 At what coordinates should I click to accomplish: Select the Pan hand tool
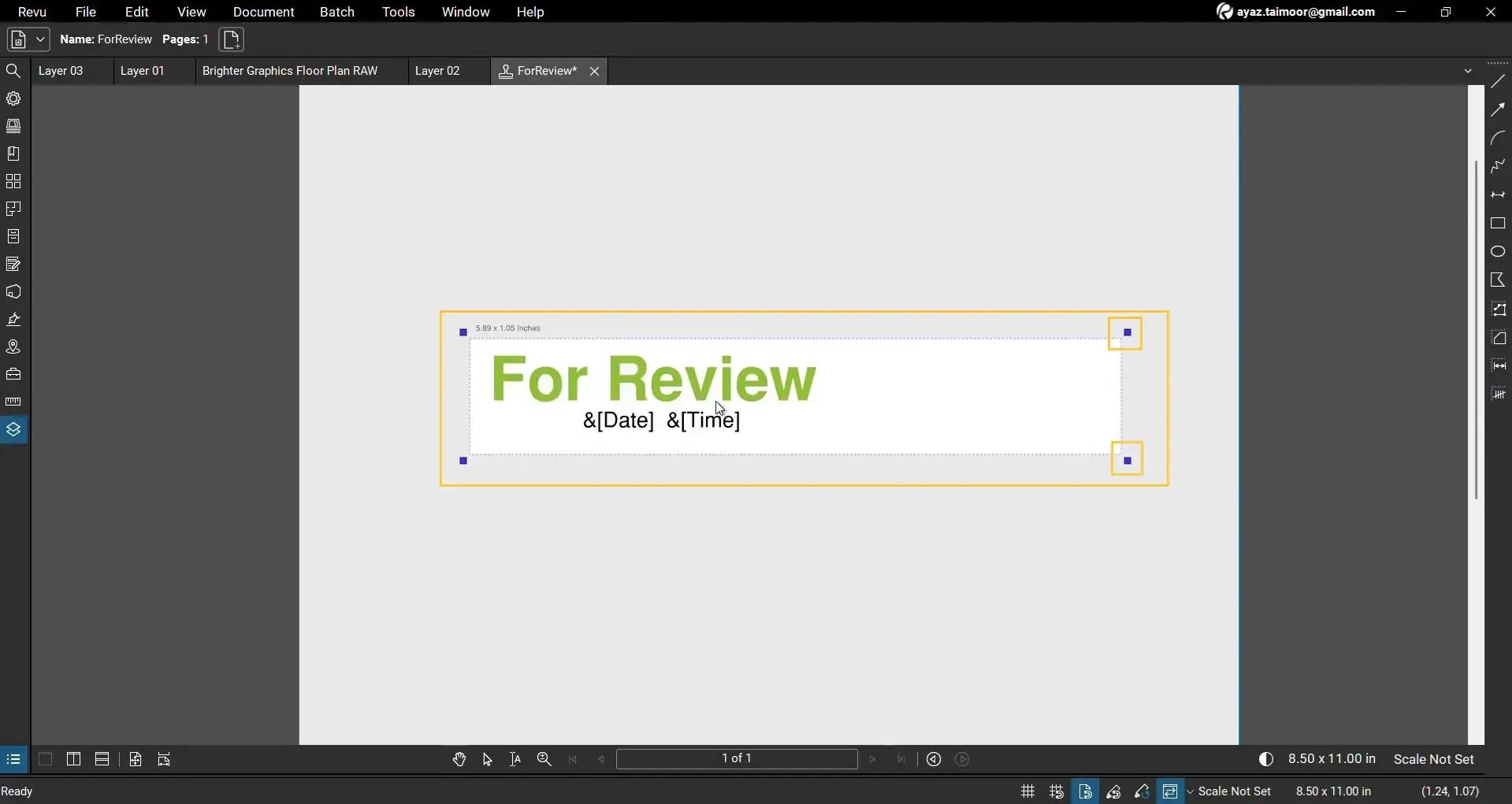point(459,760)
